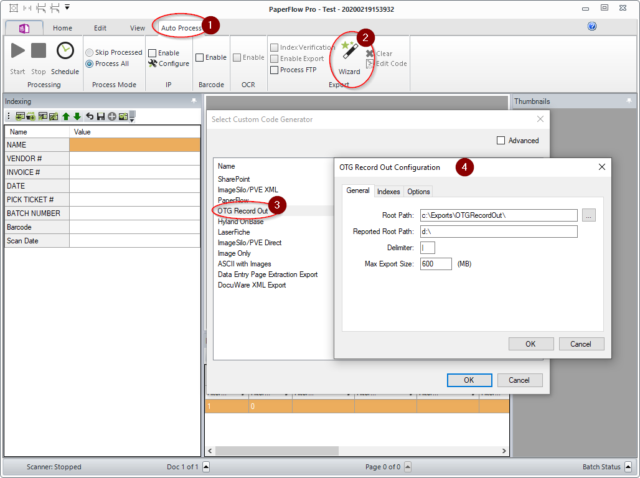Viewport: 640px width, 478px height.
Task: Select Skip Processed radio button
Action: [x=89, y=53]
